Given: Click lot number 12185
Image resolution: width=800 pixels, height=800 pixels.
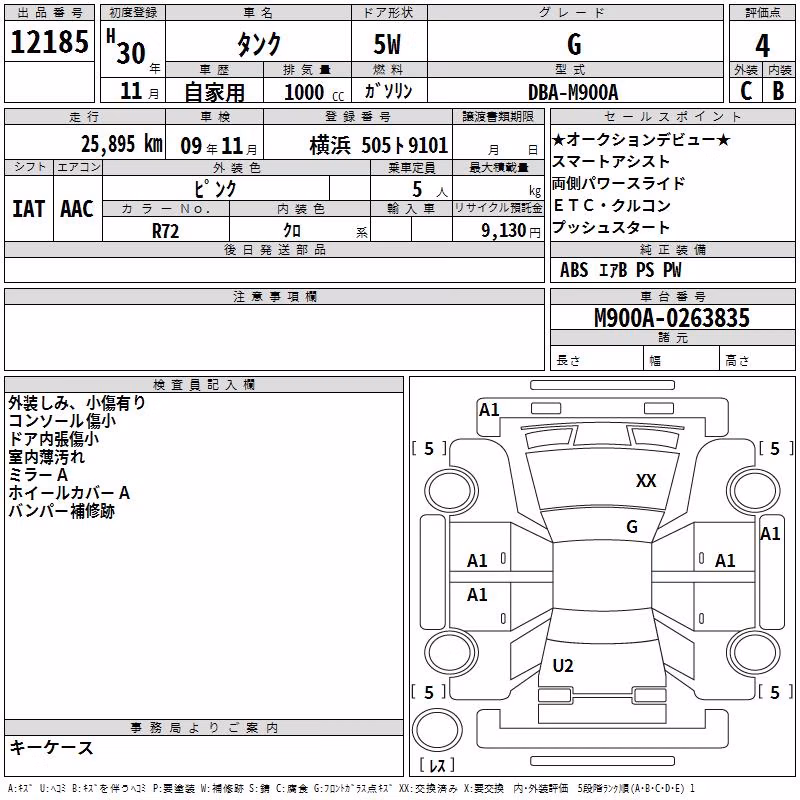Looking at the screenshot, I should [x=49, y=42].
